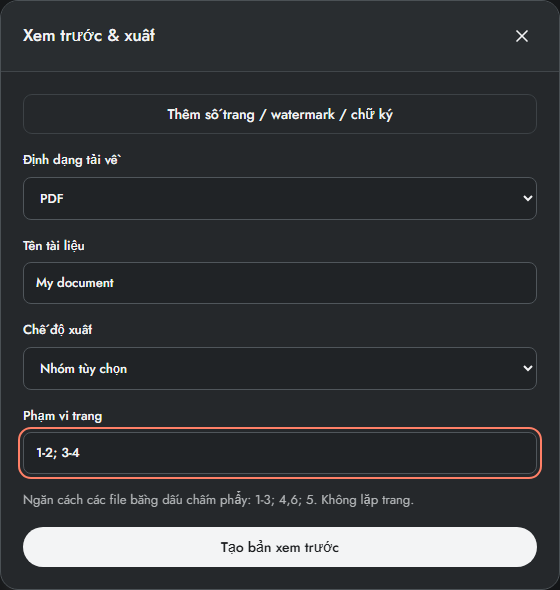Focus the Tên tài liệu input field
560x590 pixels.
(x=280, y=283)
